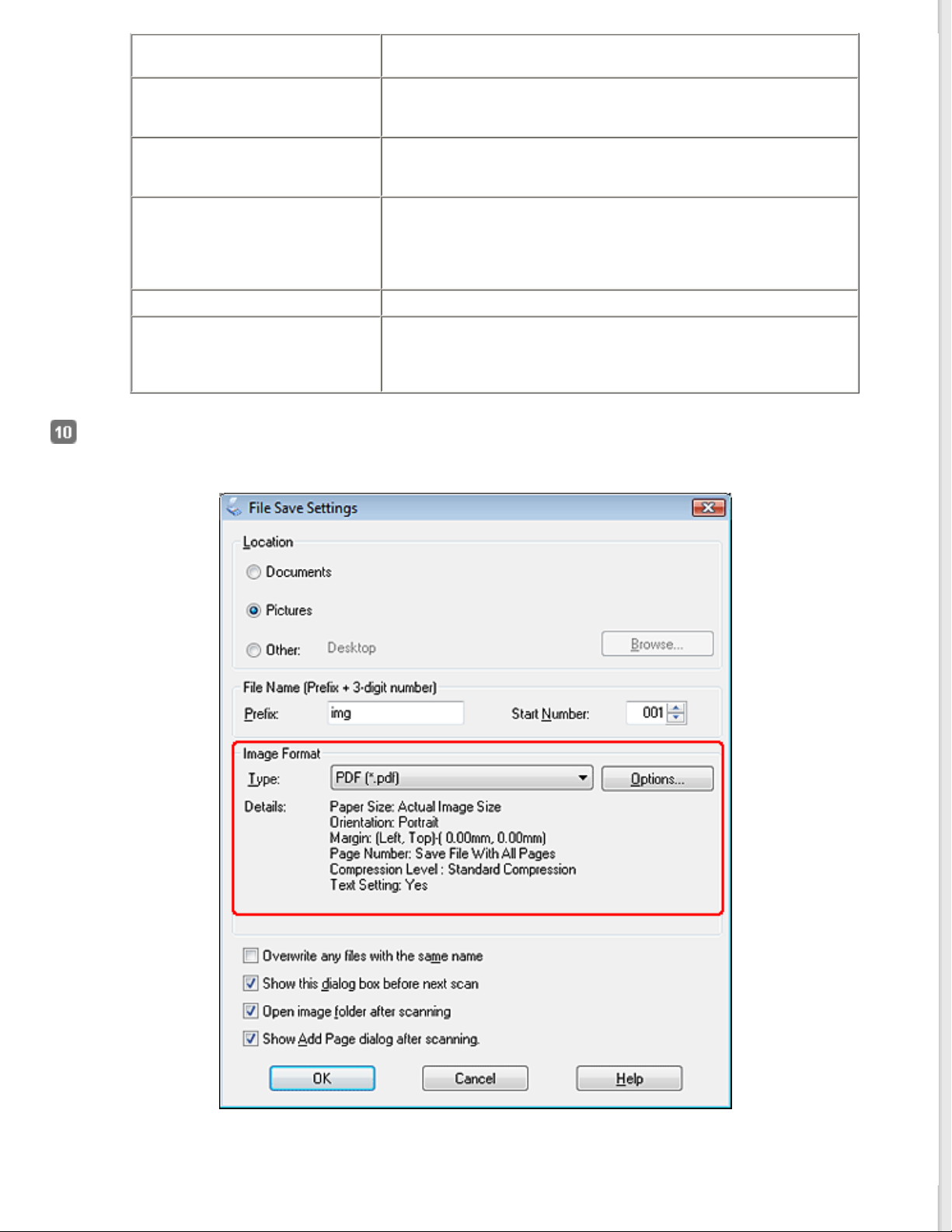Click the Start Number field showing 001

(x=647, y=713)
